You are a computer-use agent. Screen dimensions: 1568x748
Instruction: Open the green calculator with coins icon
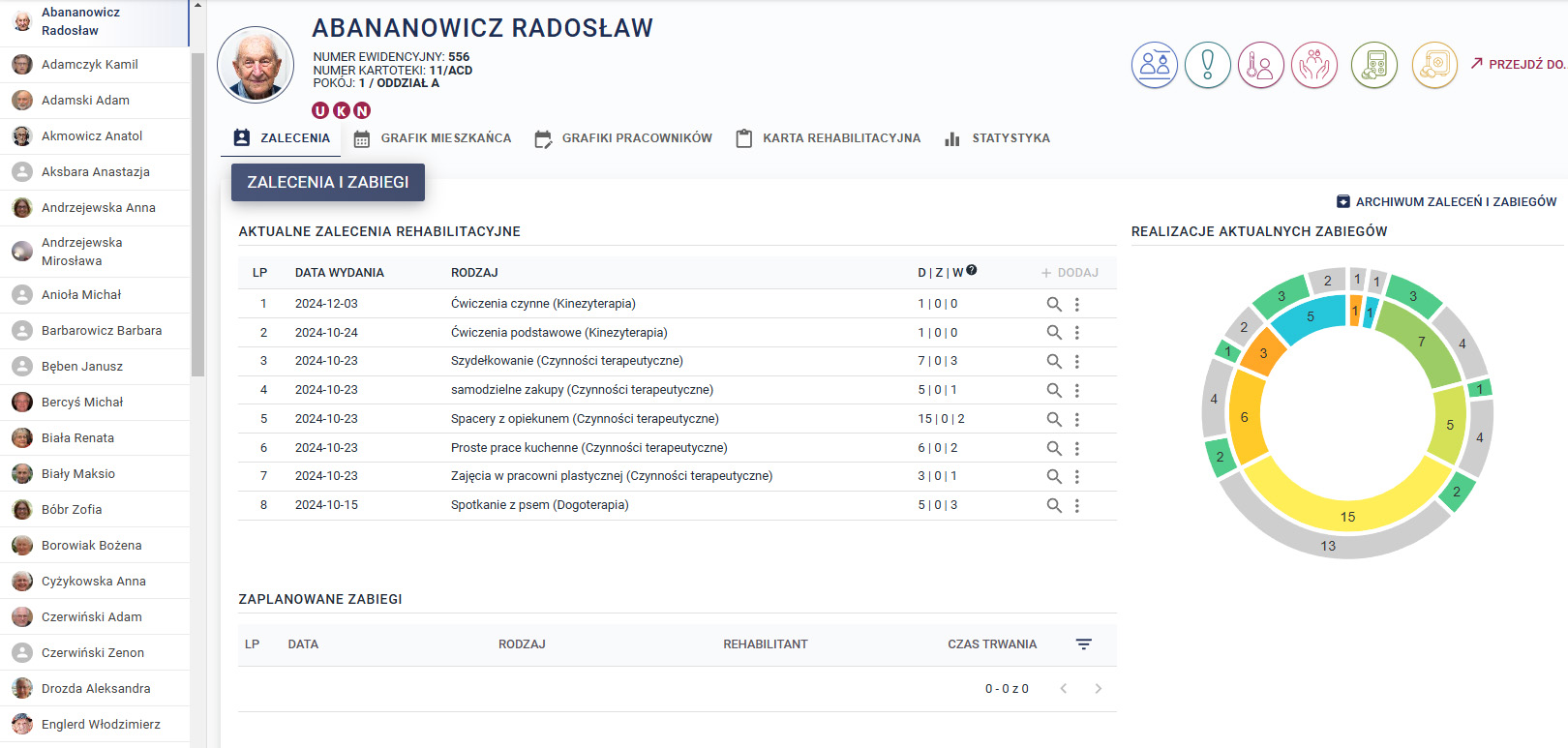coord(1374,66)
